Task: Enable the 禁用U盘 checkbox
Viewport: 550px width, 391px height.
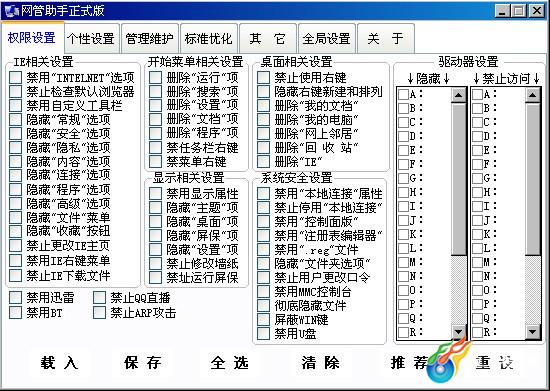Action: (263, 333)
